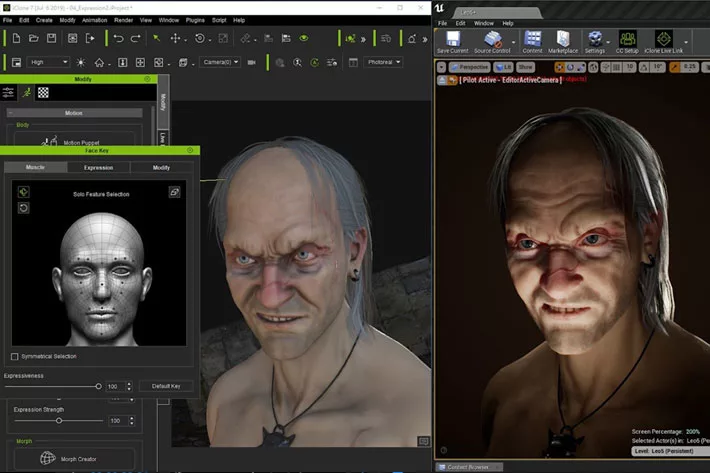Screen dimensions: 710x473
Task: Open the Camera(0) dropdown
Action: (220, 62)
